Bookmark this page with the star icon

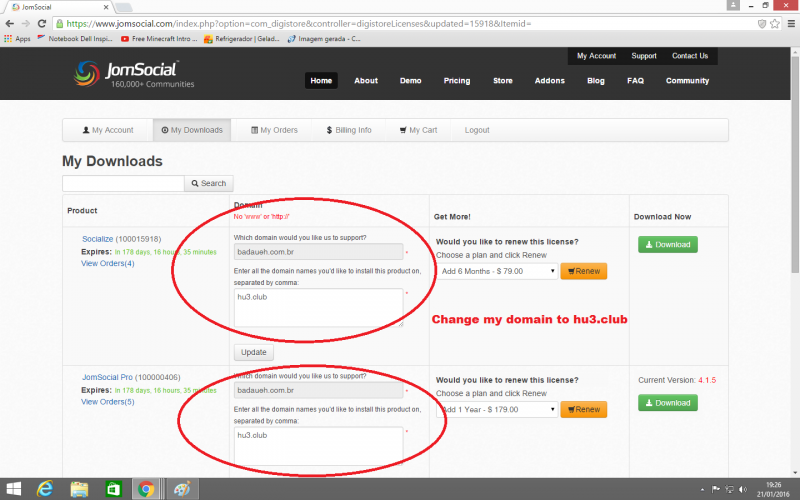coord(774,23)
